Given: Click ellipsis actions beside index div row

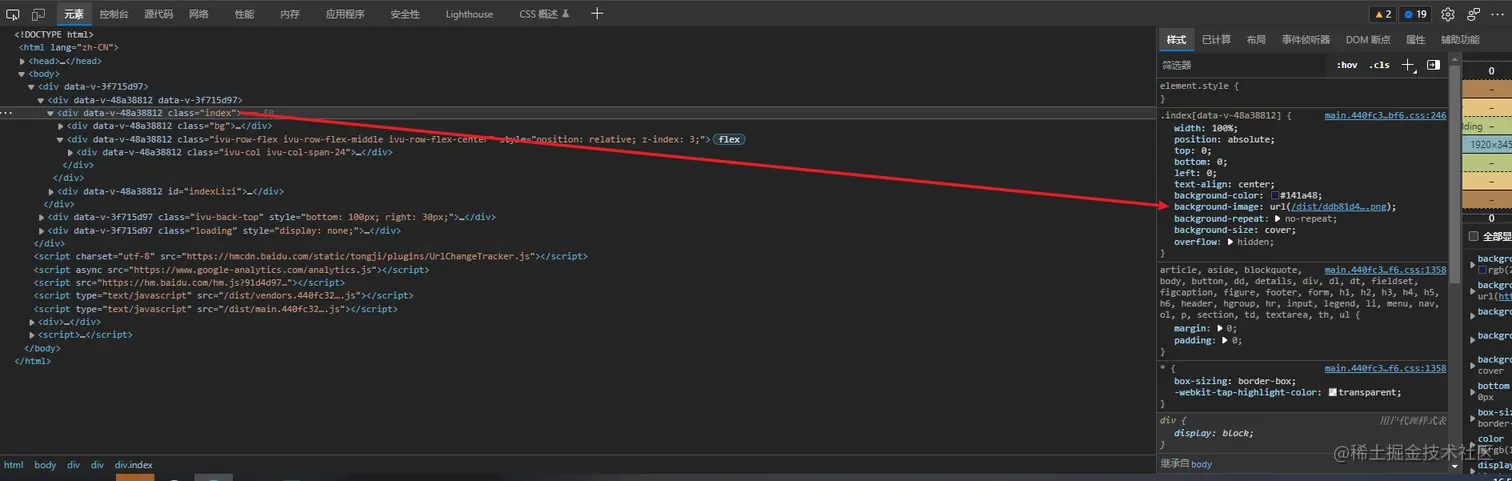Looking at the screenshot, I should (8, 113).
